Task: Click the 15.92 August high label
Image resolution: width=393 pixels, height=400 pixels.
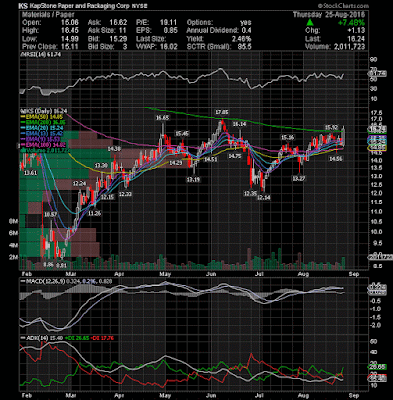Action: tap(331, 127)
